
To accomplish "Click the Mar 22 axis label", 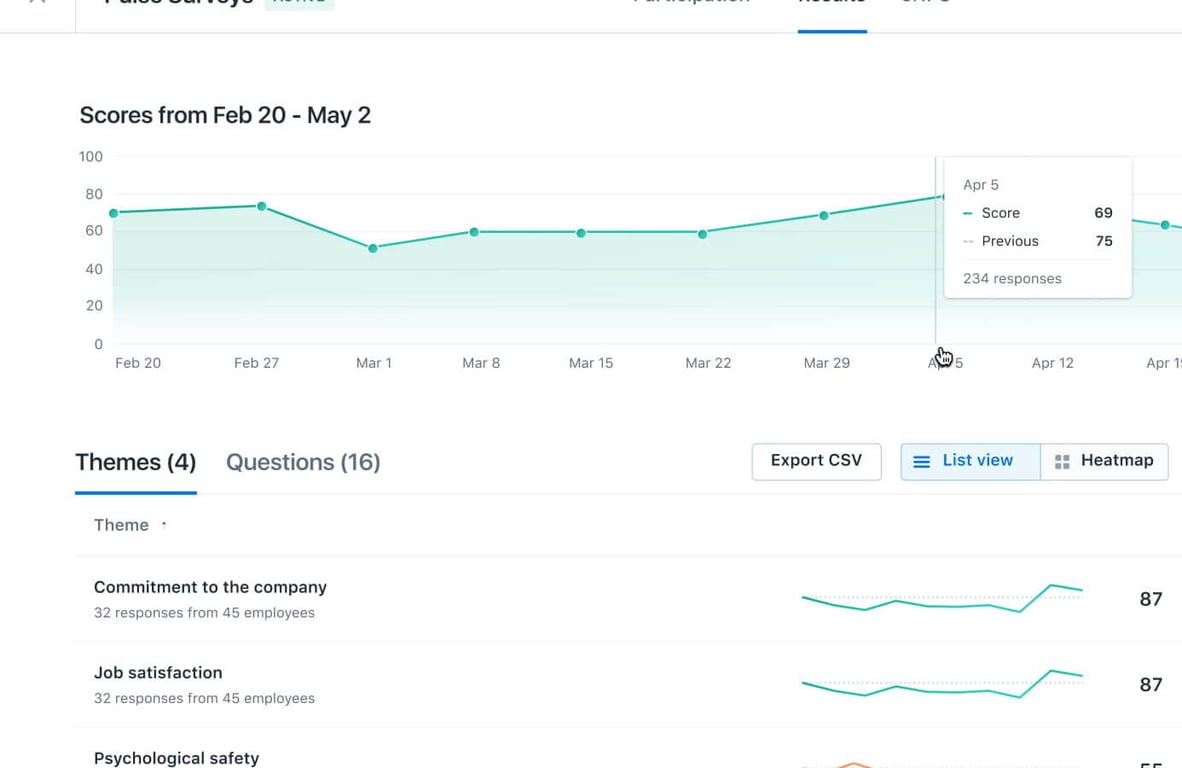I will 708,363.
